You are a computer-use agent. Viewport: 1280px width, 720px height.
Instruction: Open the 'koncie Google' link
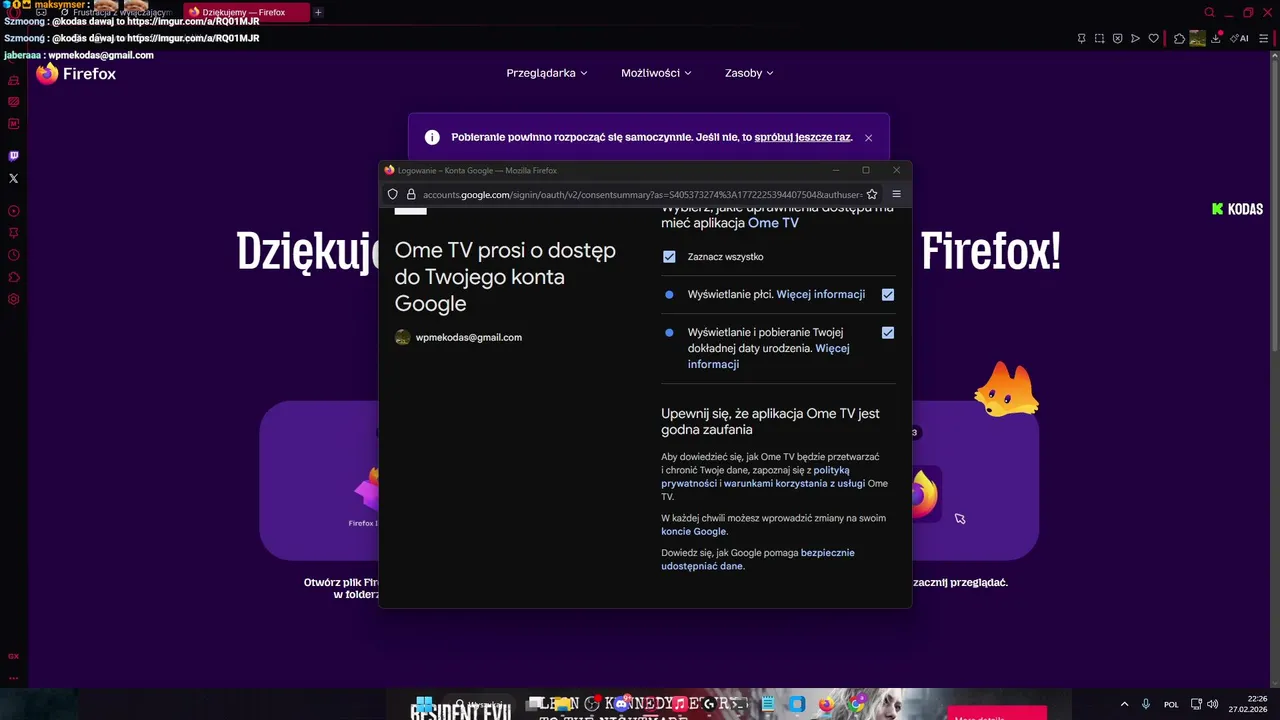(x=693, y=532)
